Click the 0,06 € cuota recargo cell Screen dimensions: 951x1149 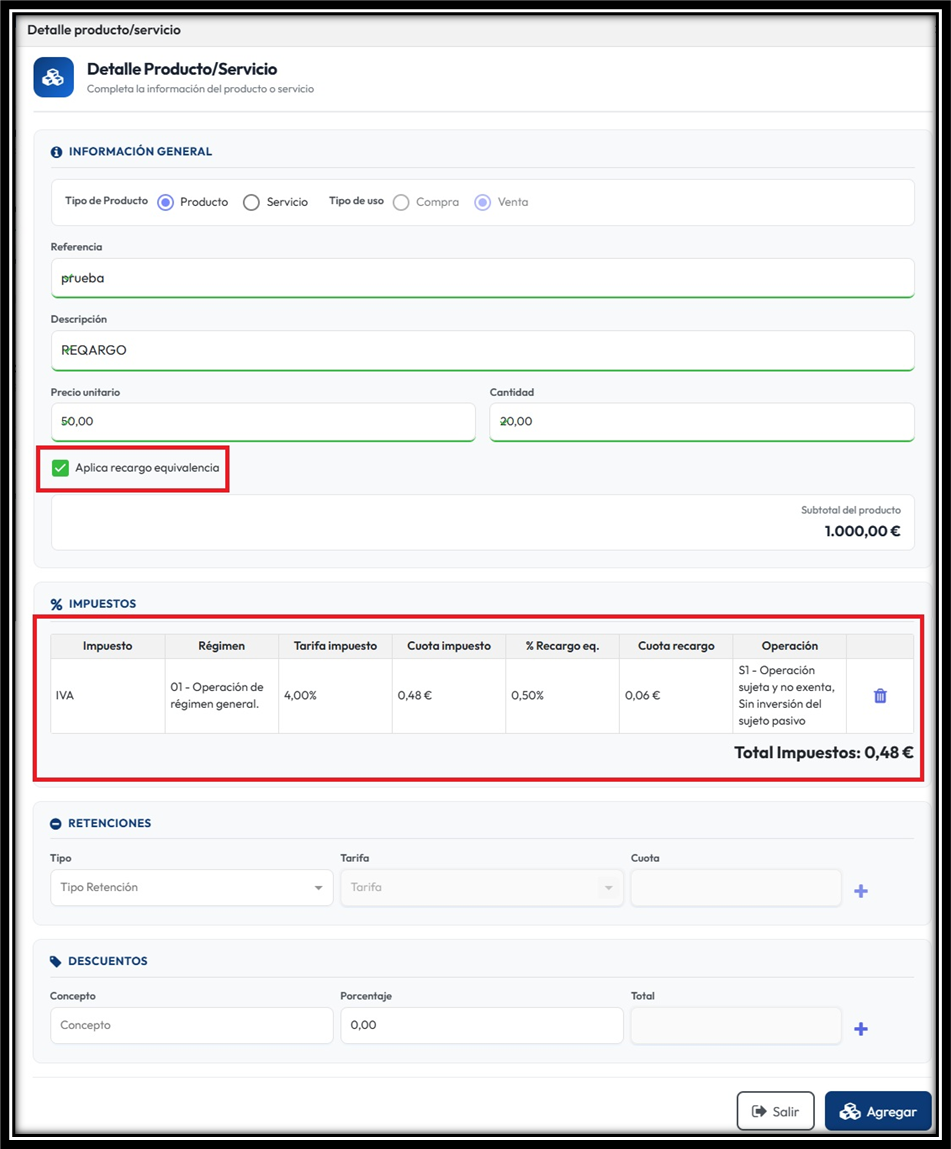tap(676, 695)
